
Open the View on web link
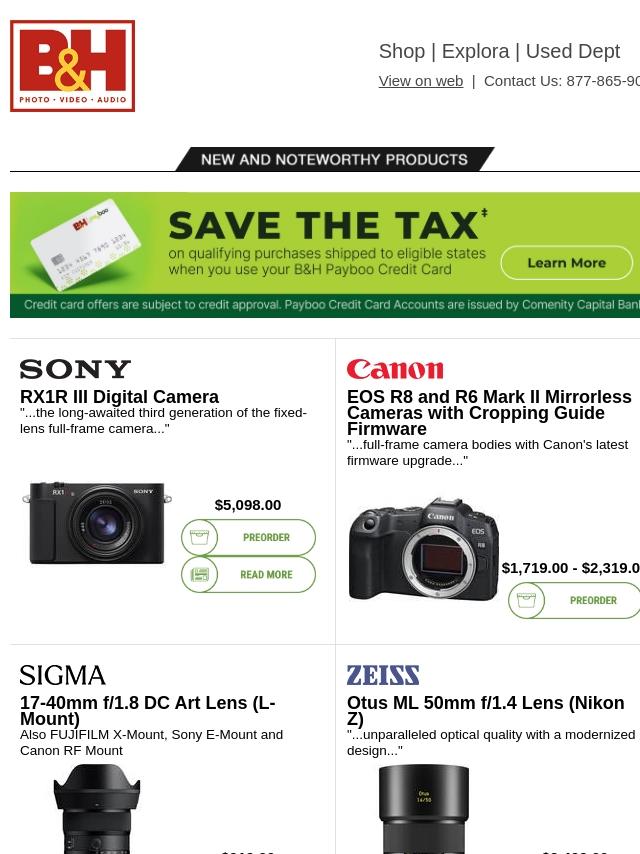[421, 81]
